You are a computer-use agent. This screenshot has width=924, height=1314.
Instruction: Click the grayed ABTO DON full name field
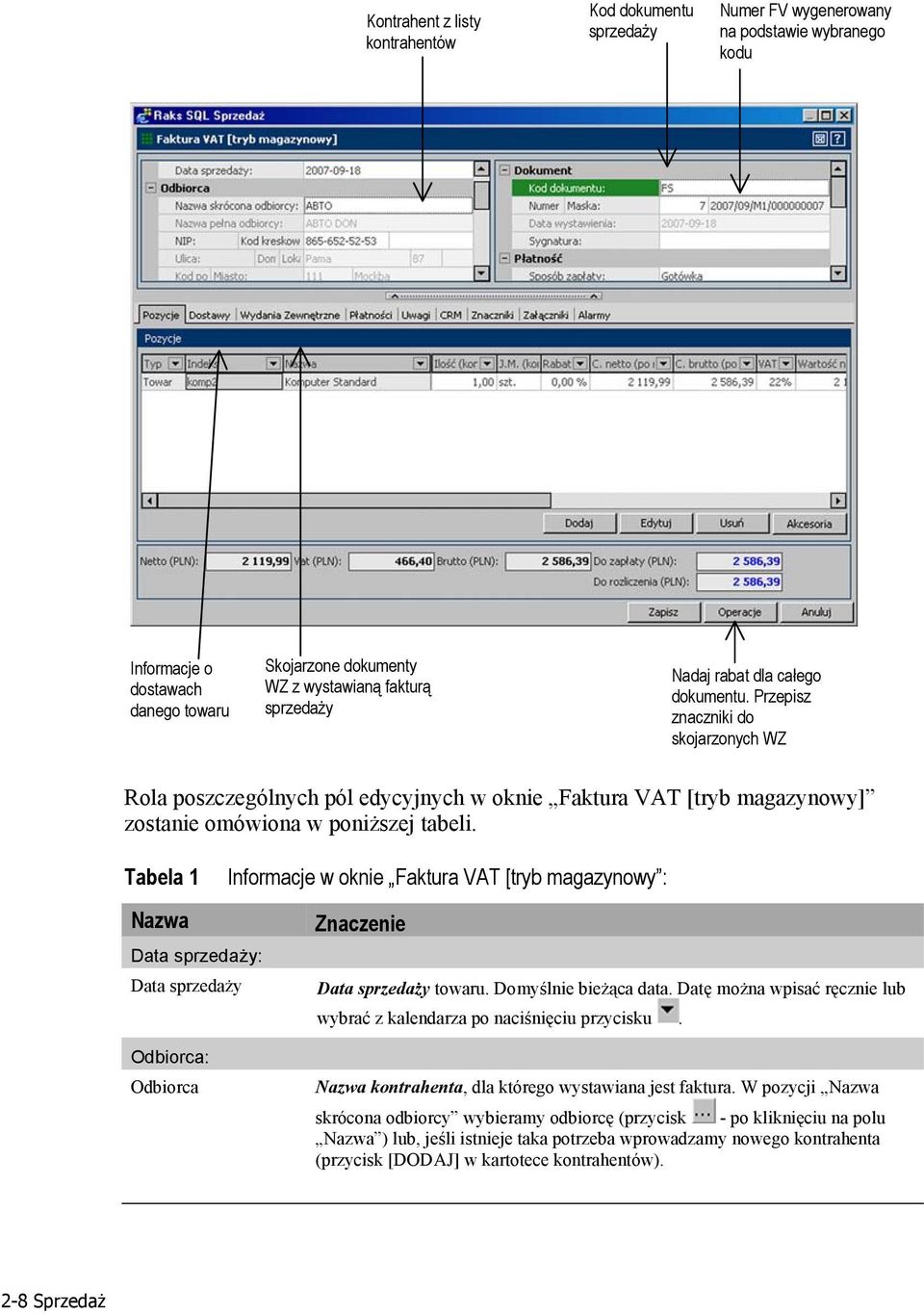[x=387, y=223]
